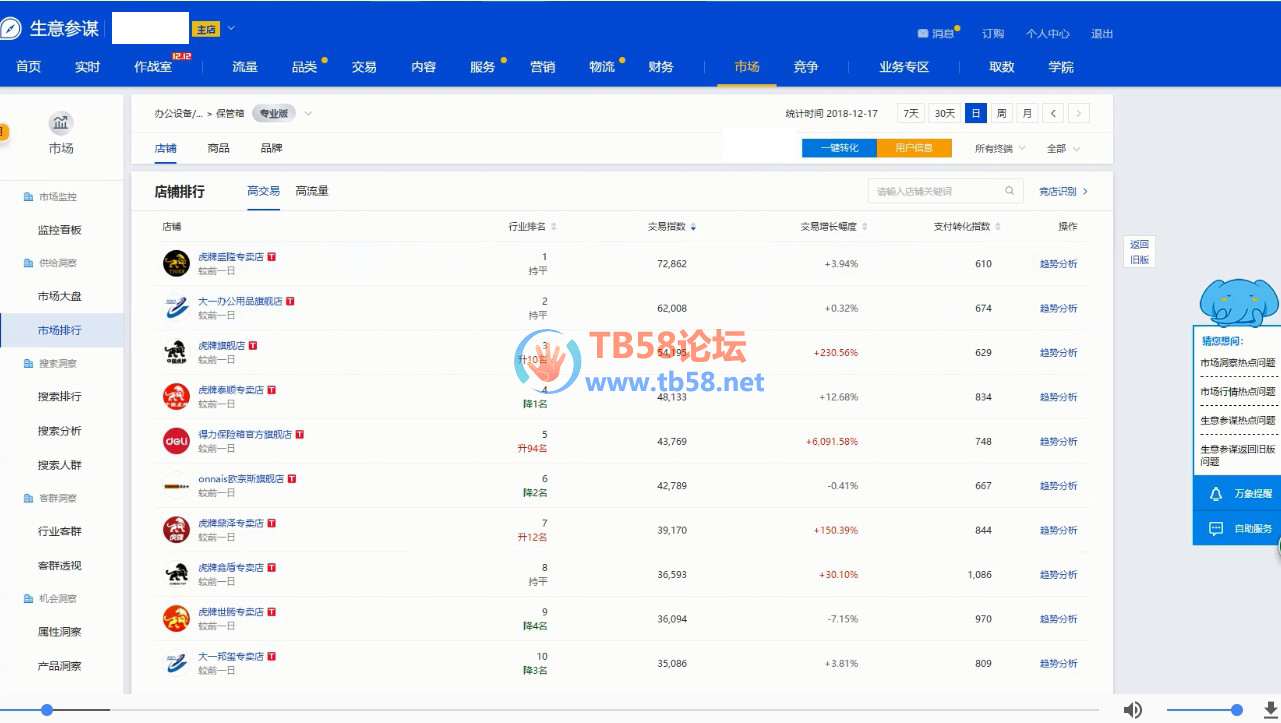Open the 所有终端 dropdown

click(1001, 149)
